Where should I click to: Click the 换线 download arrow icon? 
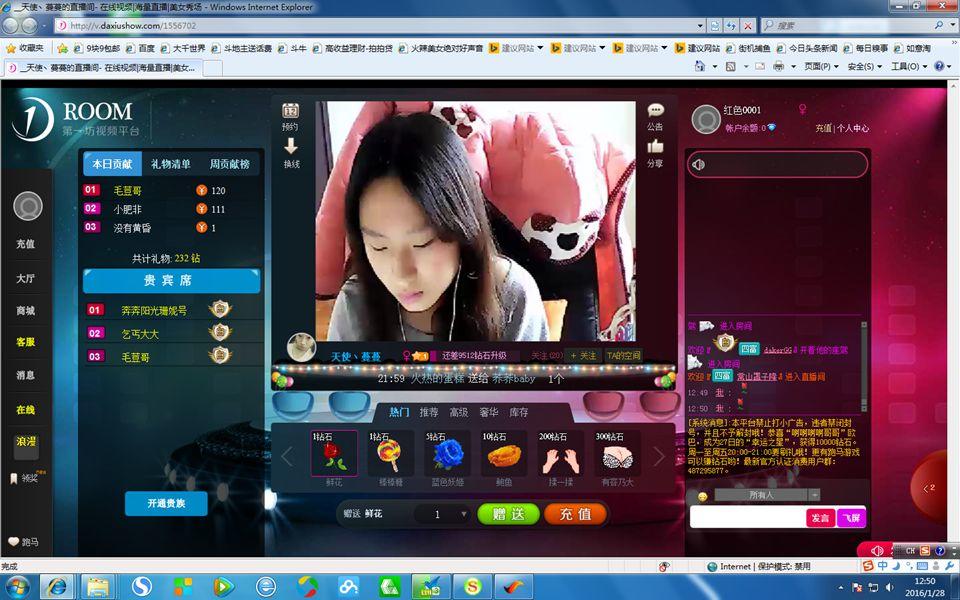point(291,146)
